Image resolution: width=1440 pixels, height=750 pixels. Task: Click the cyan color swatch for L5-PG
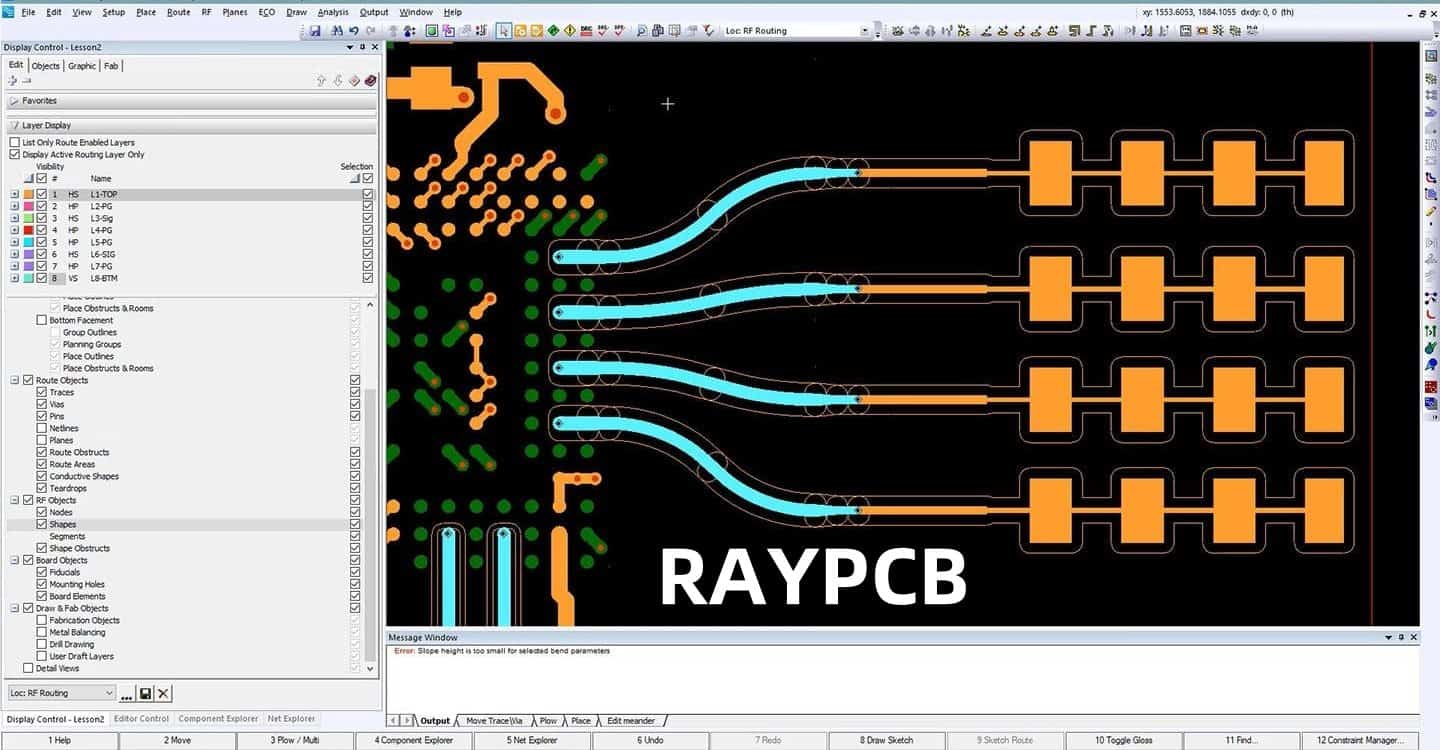[29, 242]
